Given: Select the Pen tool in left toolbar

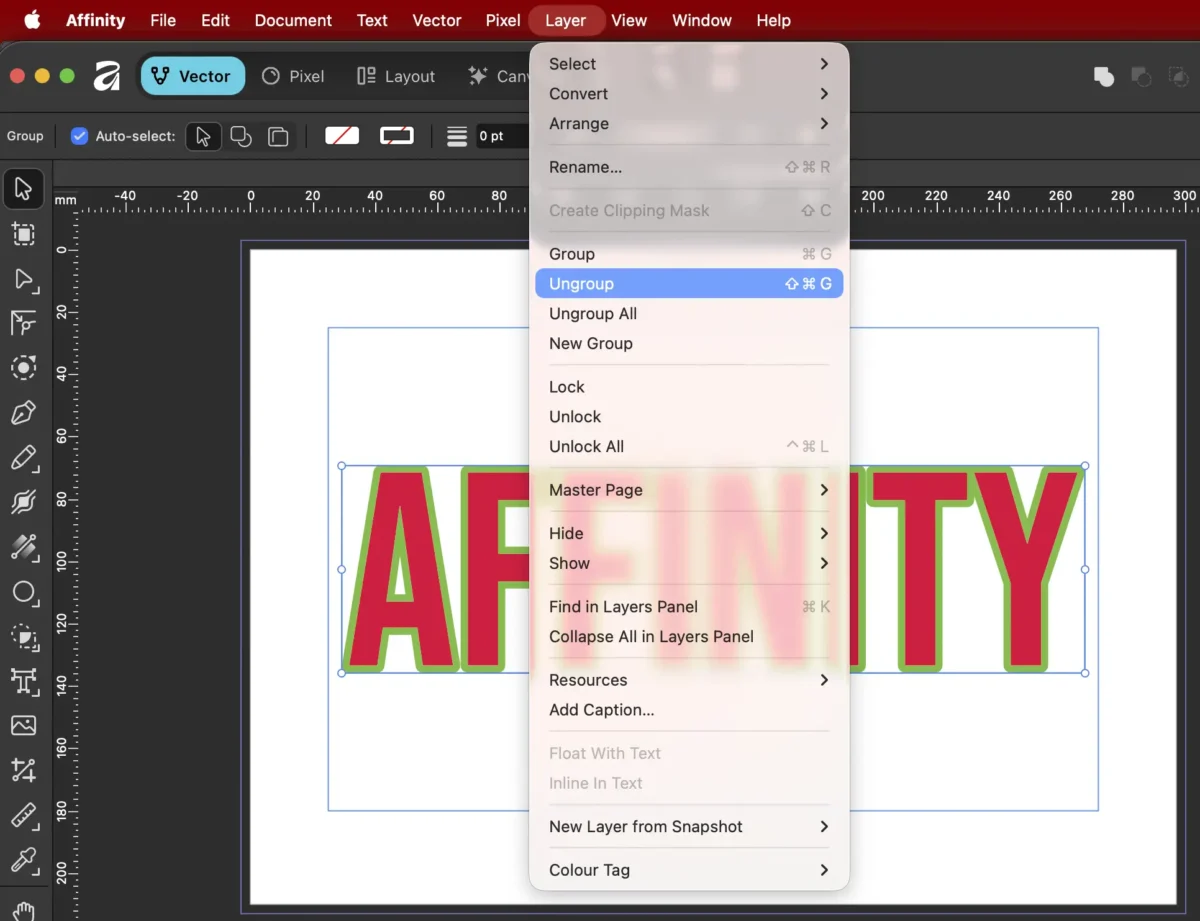Looking at the screenshot, I should (x=23, y=412).
